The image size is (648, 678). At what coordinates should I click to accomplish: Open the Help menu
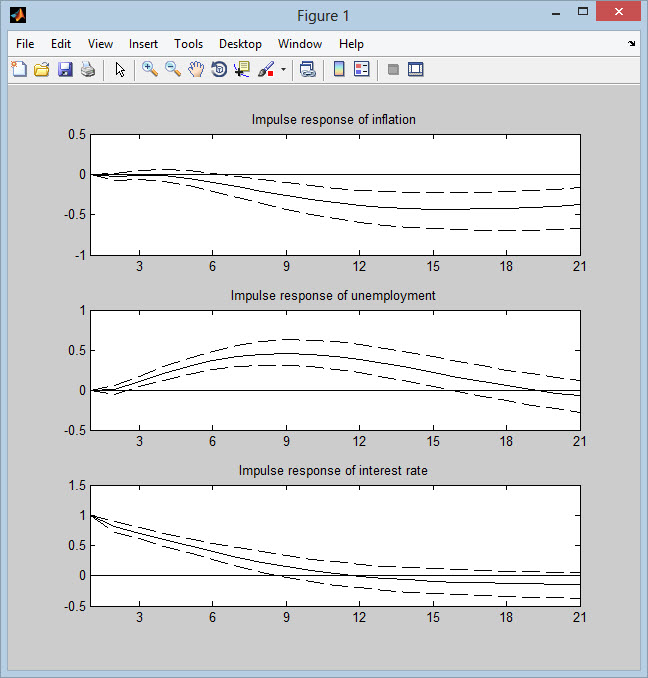pos(351,44)
